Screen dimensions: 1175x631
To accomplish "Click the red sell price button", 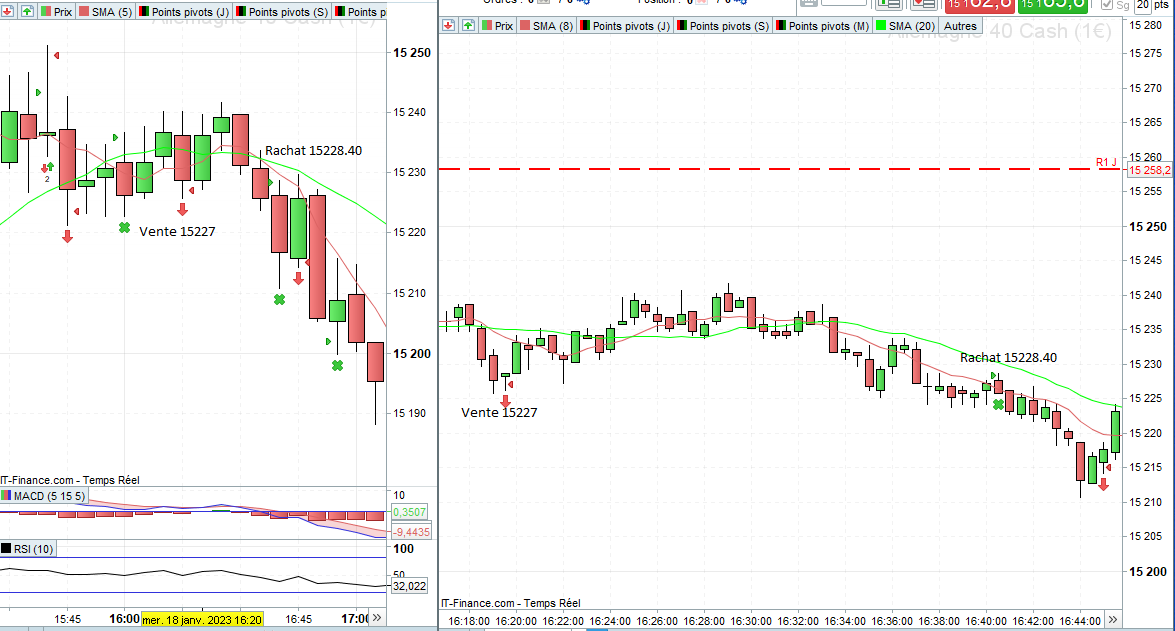I will click(979, 5).
